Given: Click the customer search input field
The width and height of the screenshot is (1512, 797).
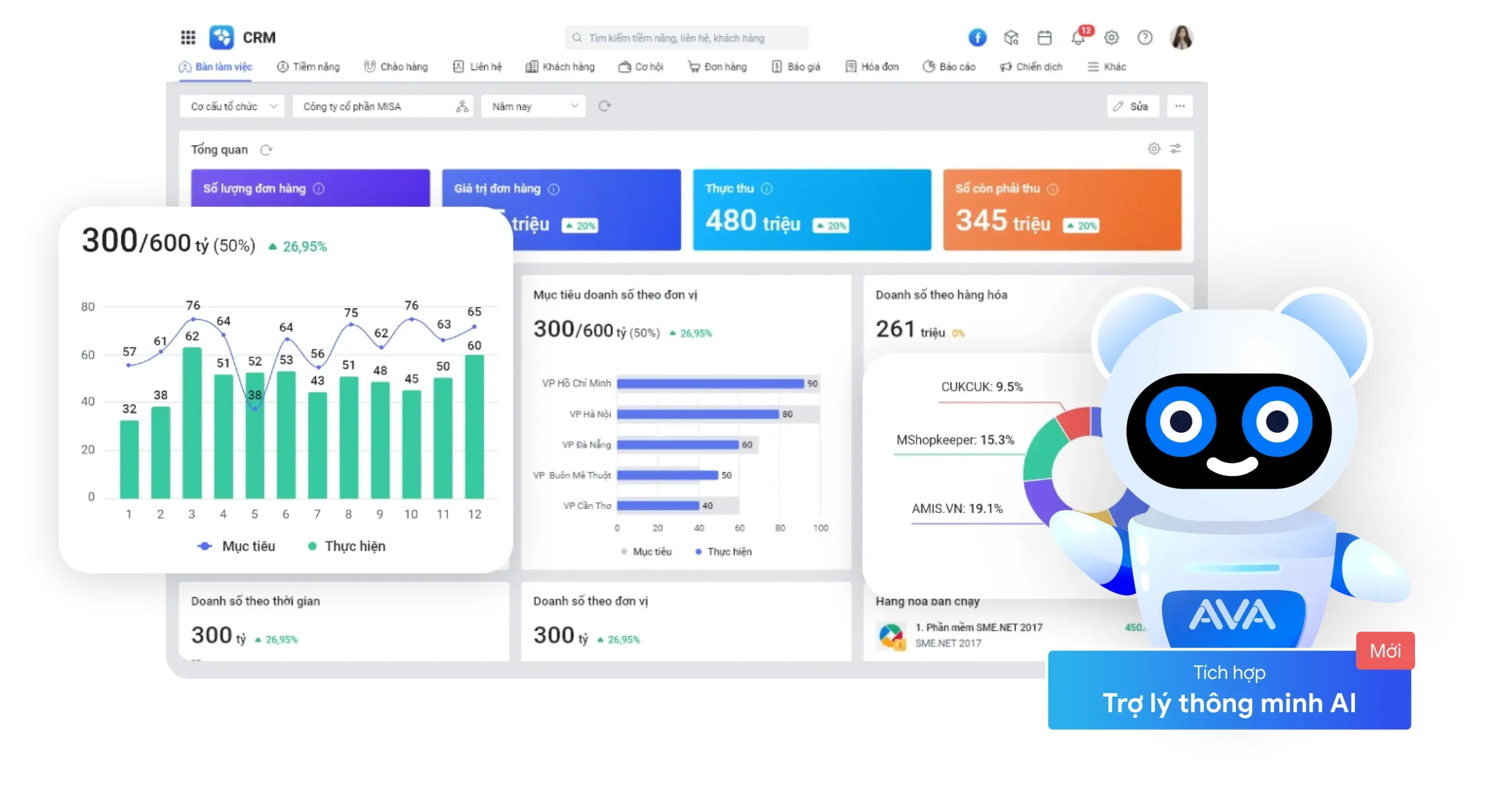Looking at the screenshot, I should pos(685,38).
